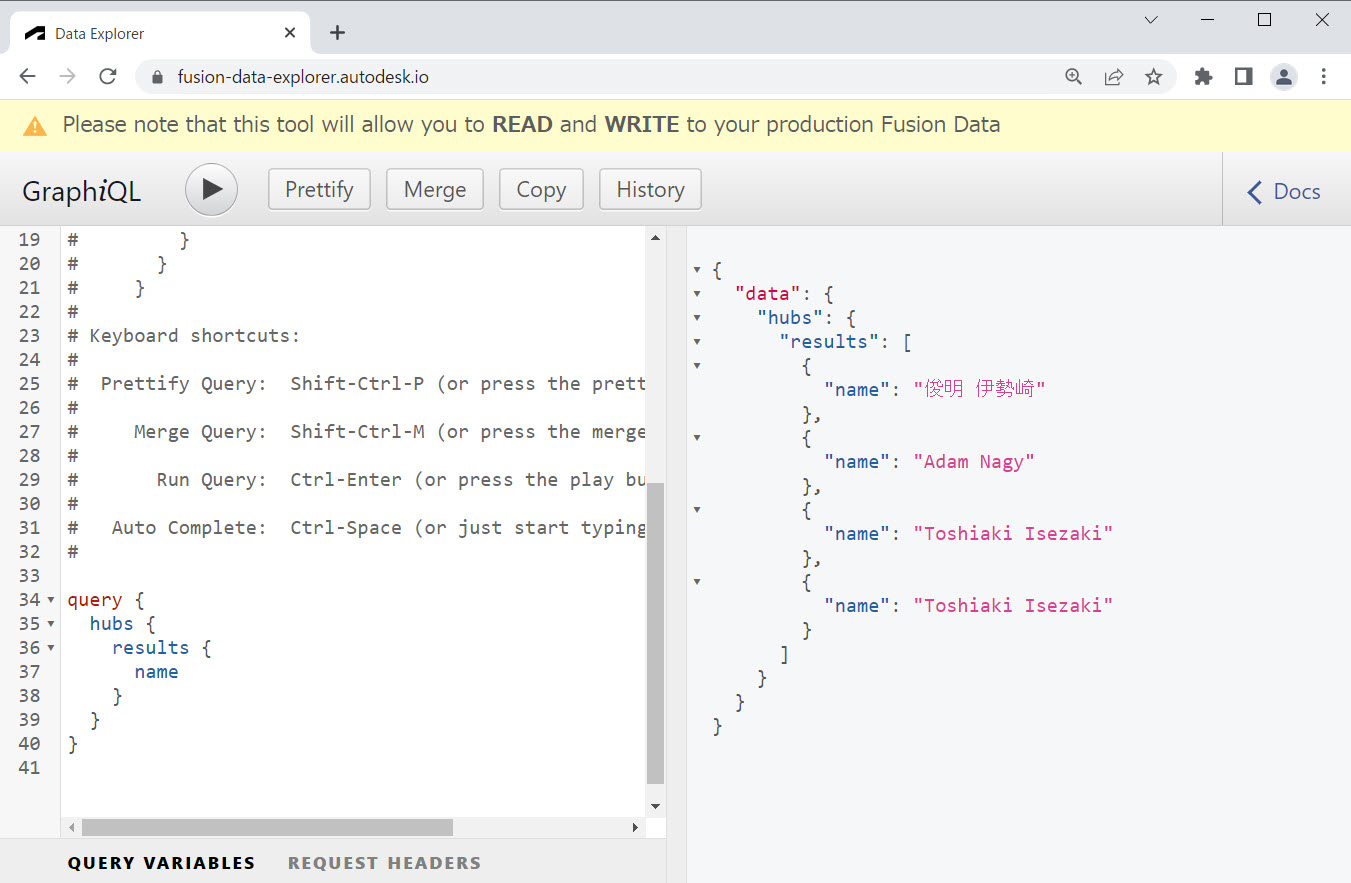Open the Query Variables pane

[161, 863]
